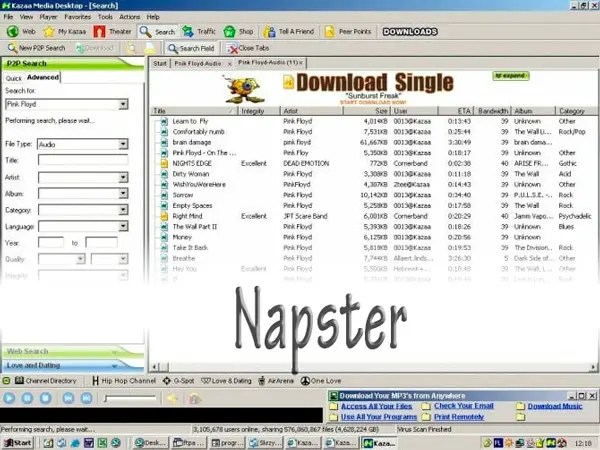The height and width of the screenshot is (450, 600).
Task: Switch to the Advanced search tab
Action: [x=43, y=77]
